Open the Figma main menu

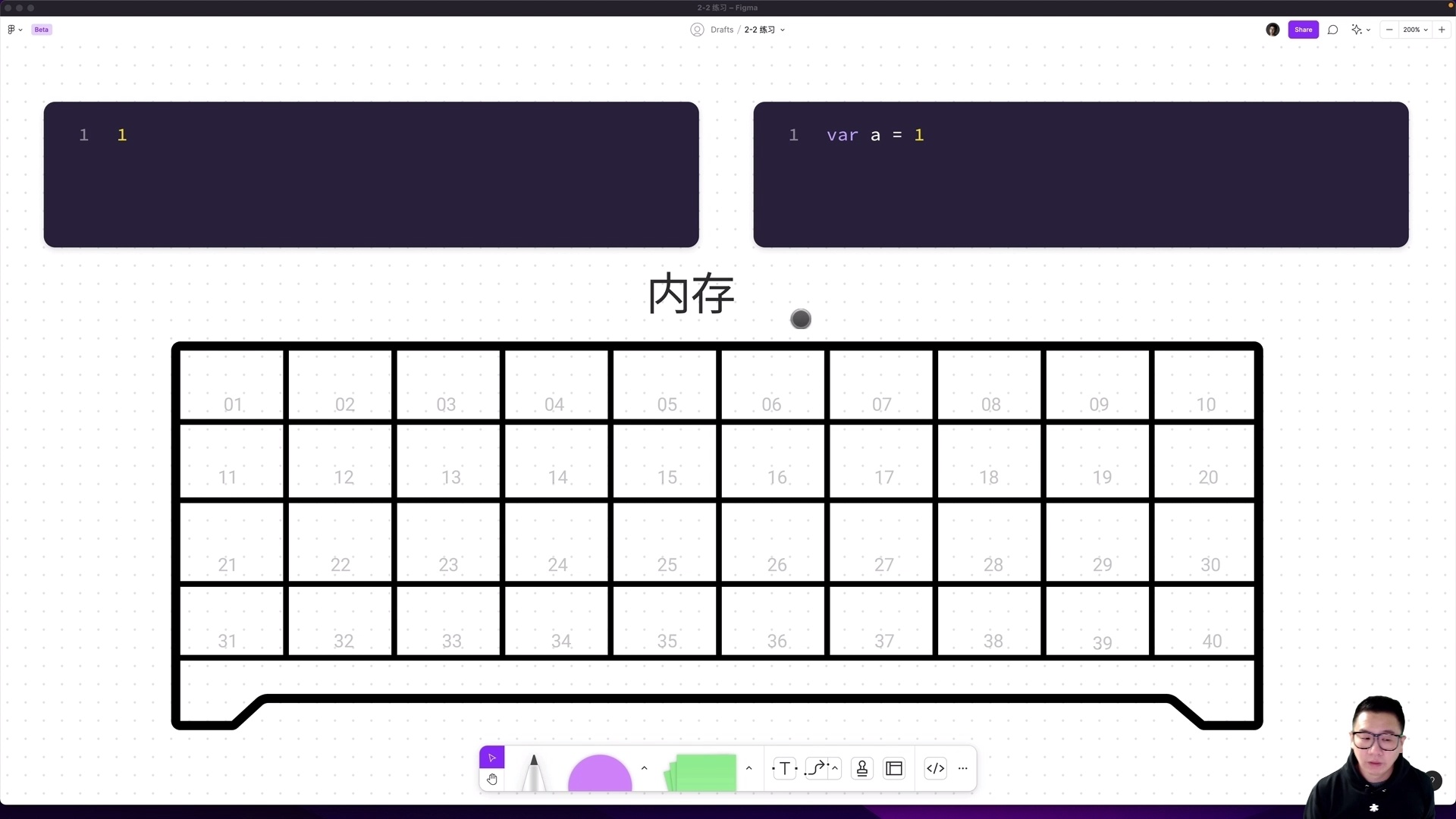click(14, 30)
